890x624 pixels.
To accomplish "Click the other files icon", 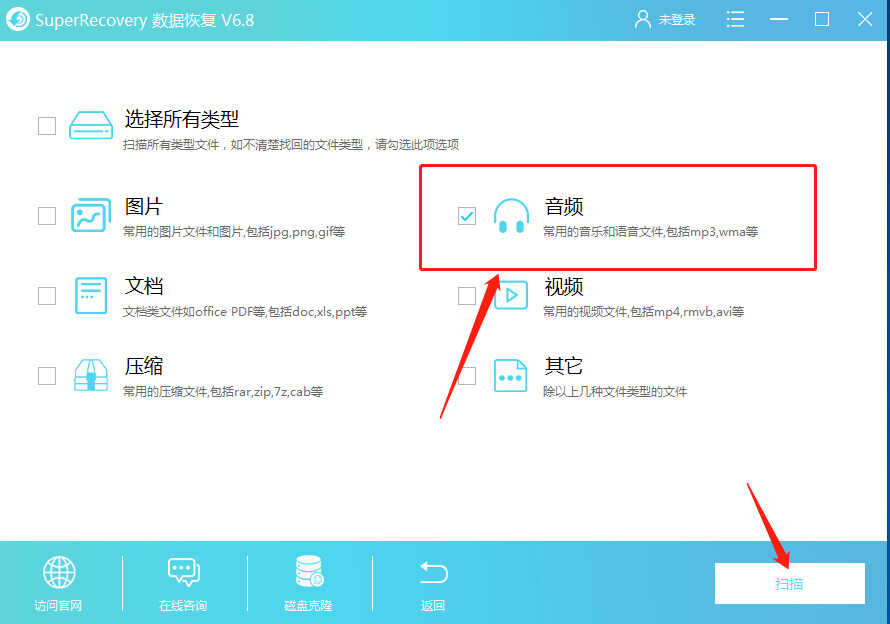I will [511, 375].
